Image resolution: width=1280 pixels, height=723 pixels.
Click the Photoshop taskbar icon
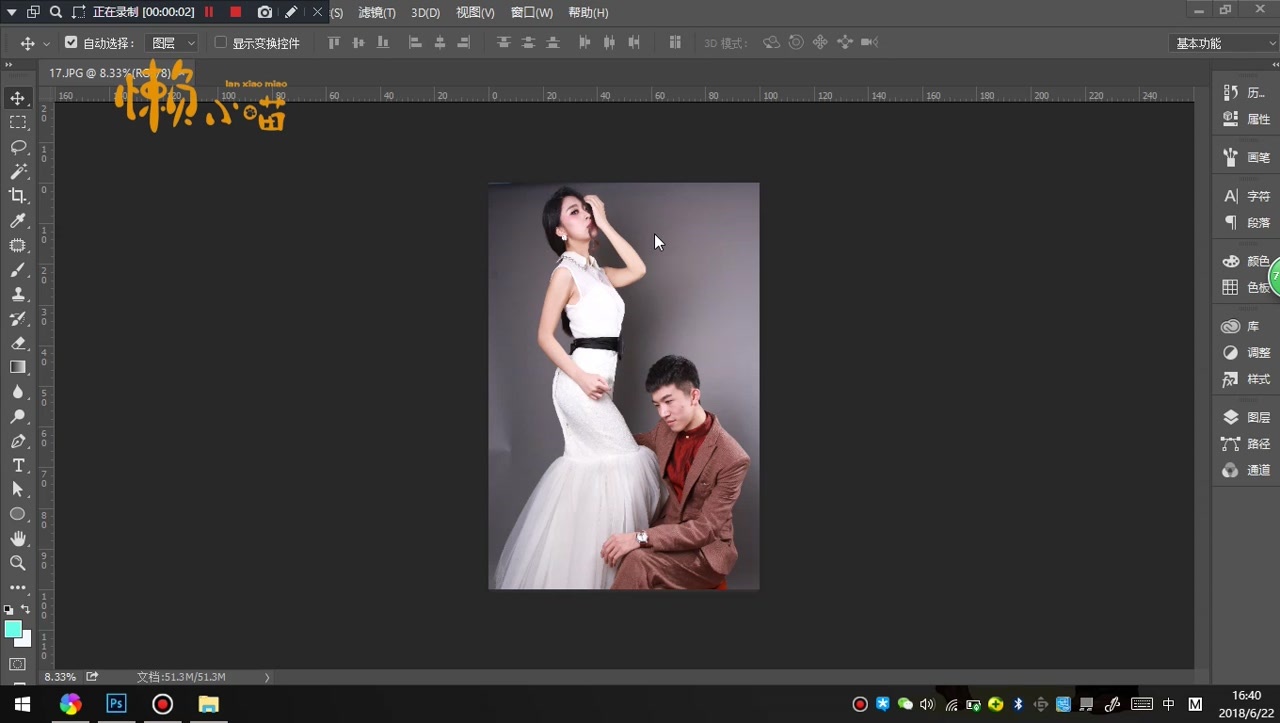click(116, 704)
